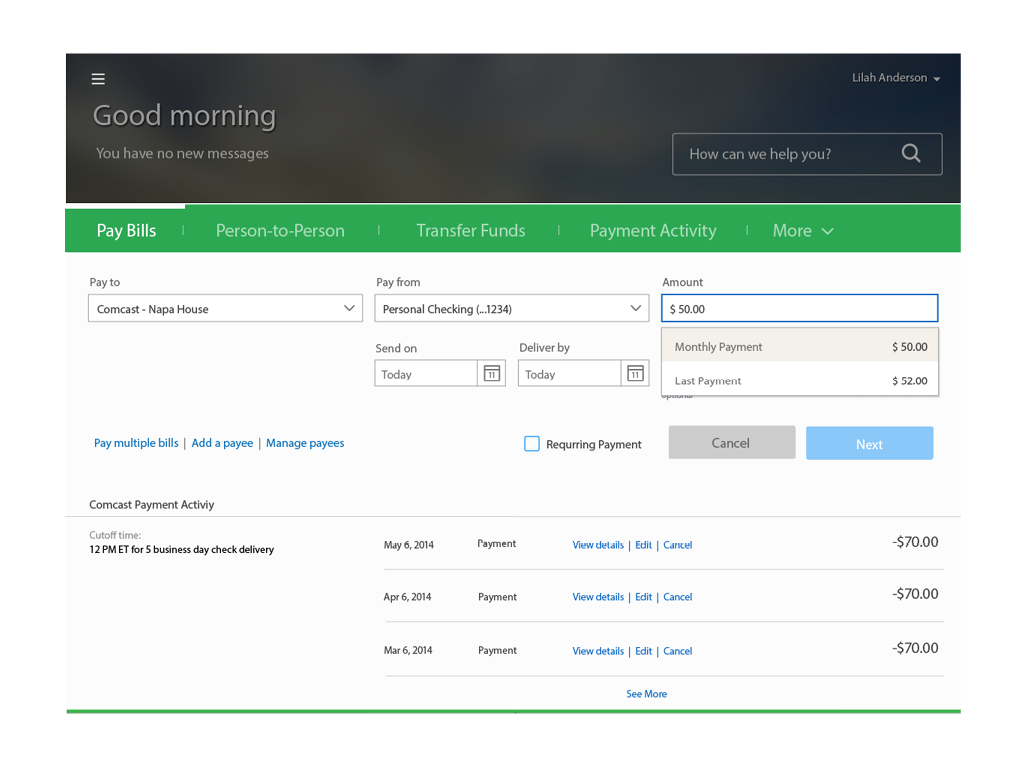
Task: Click the -$70.00 amount for Mar 6
Action: pos(915,648)
